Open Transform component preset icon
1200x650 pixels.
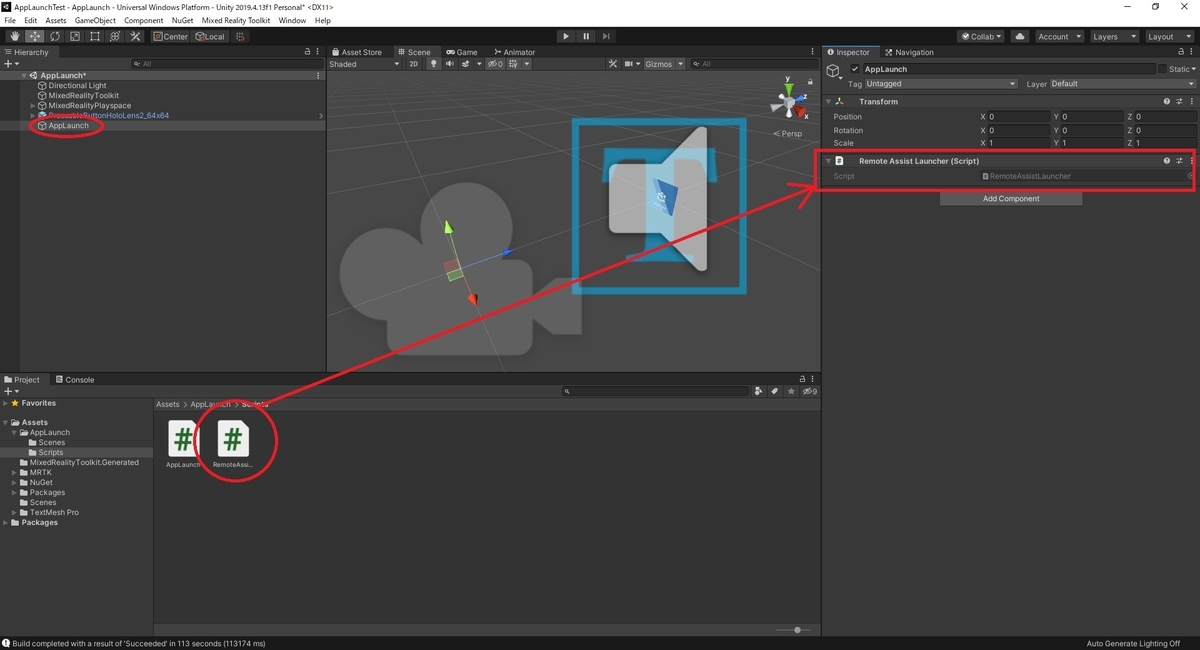coord(1179,102)
